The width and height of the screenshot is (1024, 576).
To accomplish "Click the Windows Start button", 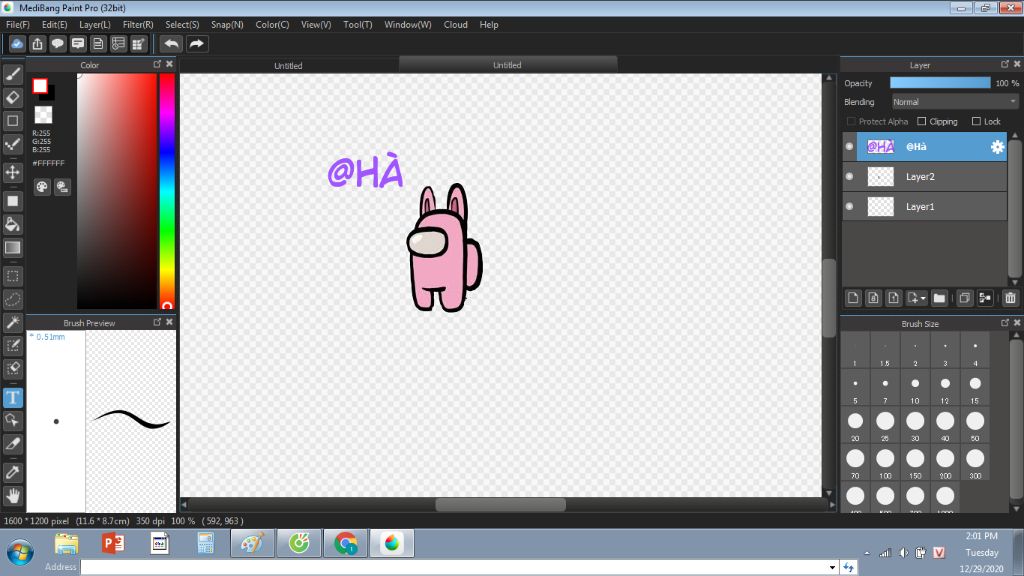I will point(20,552).
